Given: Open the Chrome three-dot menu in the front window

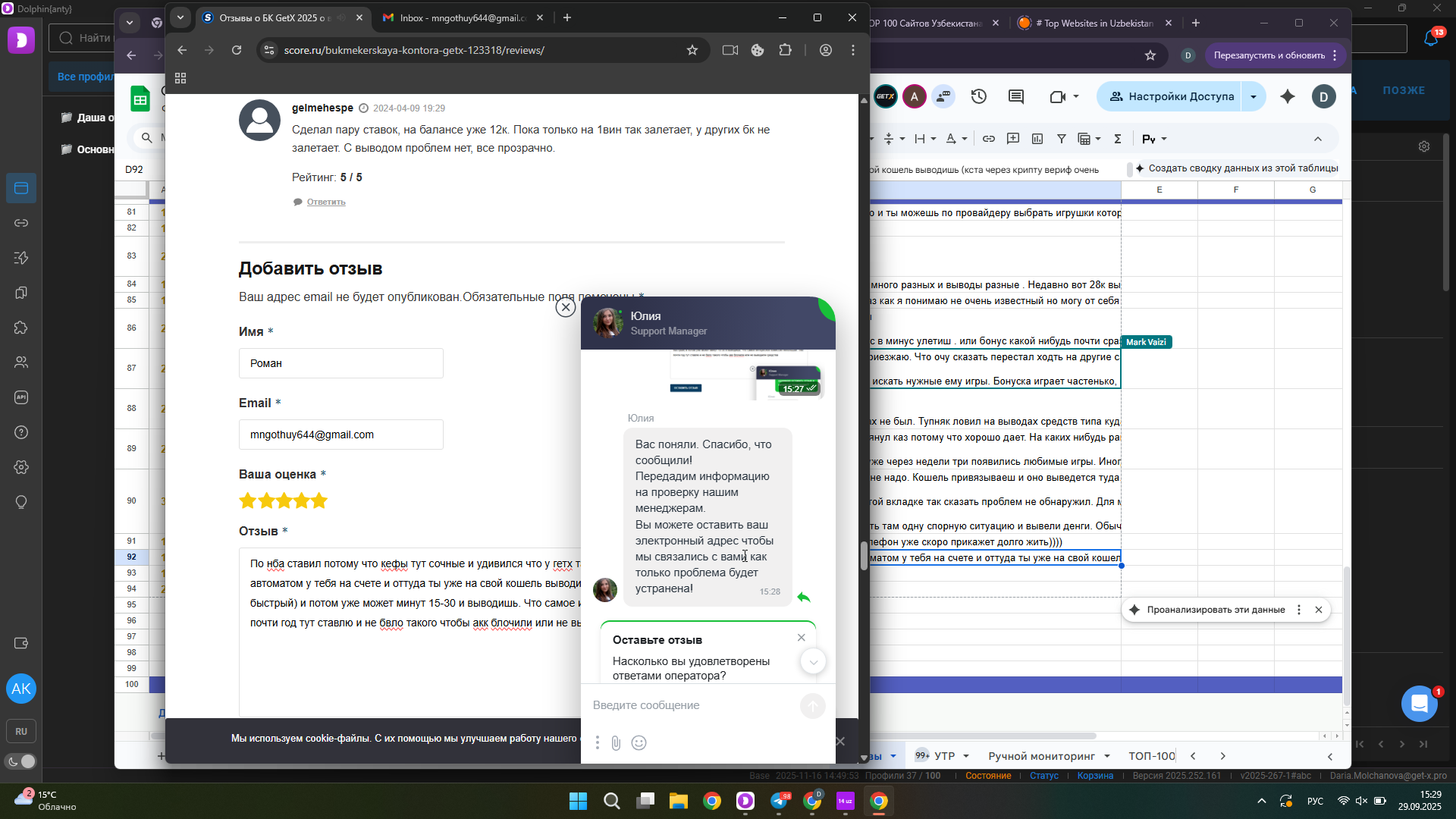Looking at the screenshot, I should (x=853, y=50).
